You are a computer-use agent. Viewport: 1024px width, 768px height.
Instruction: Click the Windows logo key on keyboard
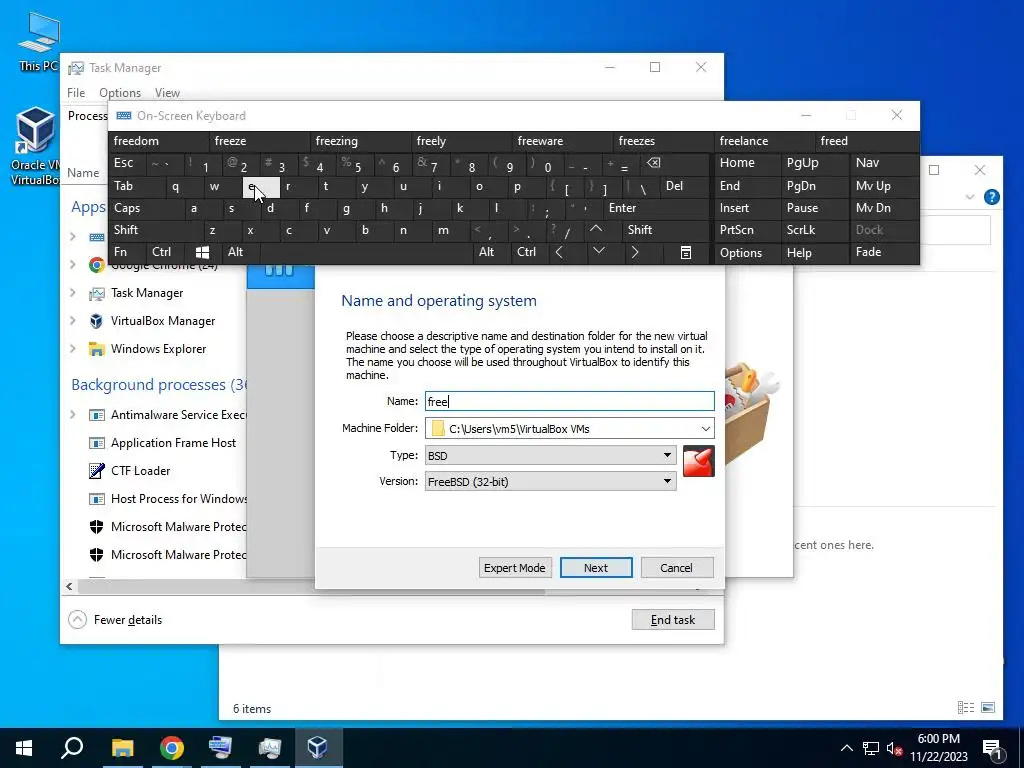(x=202, y=253)
